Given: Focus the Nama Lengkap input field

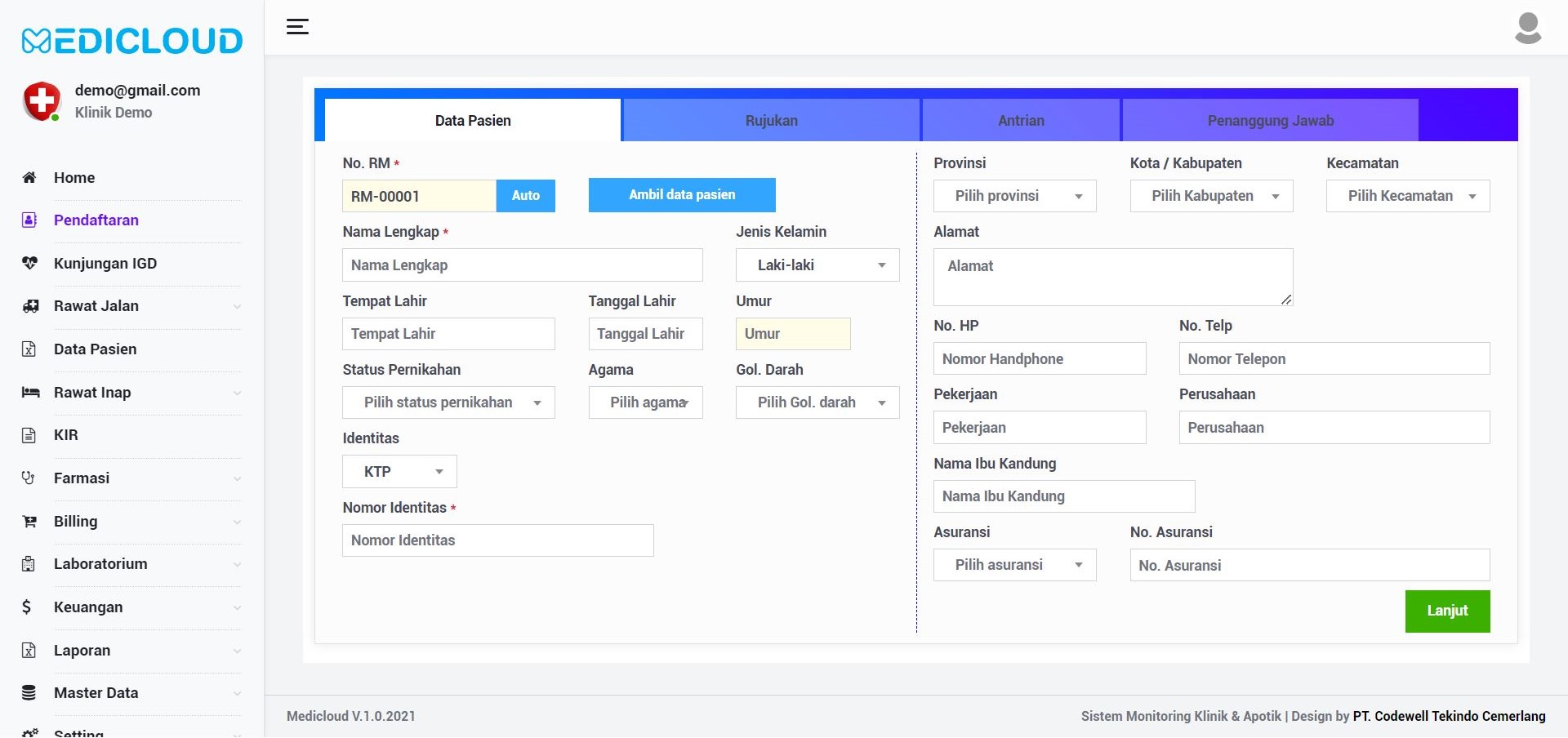Looking at the screenshot, I should click(523, 265).
